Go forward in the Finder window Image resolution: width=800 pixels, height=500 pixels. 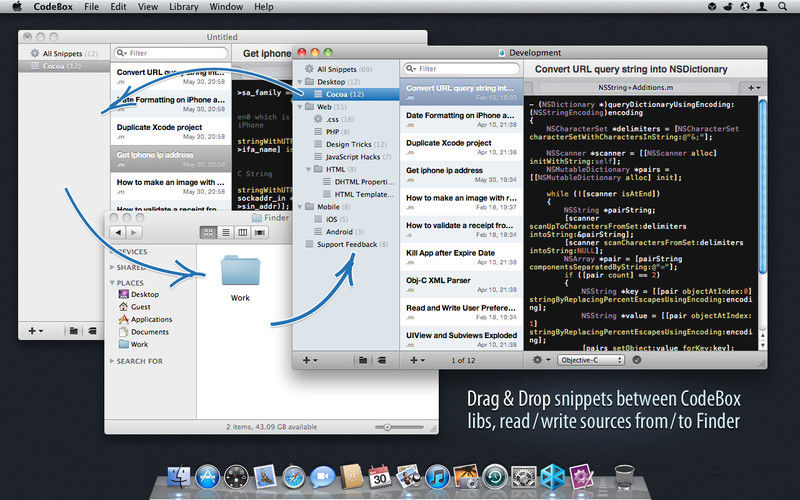[x=134, y=233]
